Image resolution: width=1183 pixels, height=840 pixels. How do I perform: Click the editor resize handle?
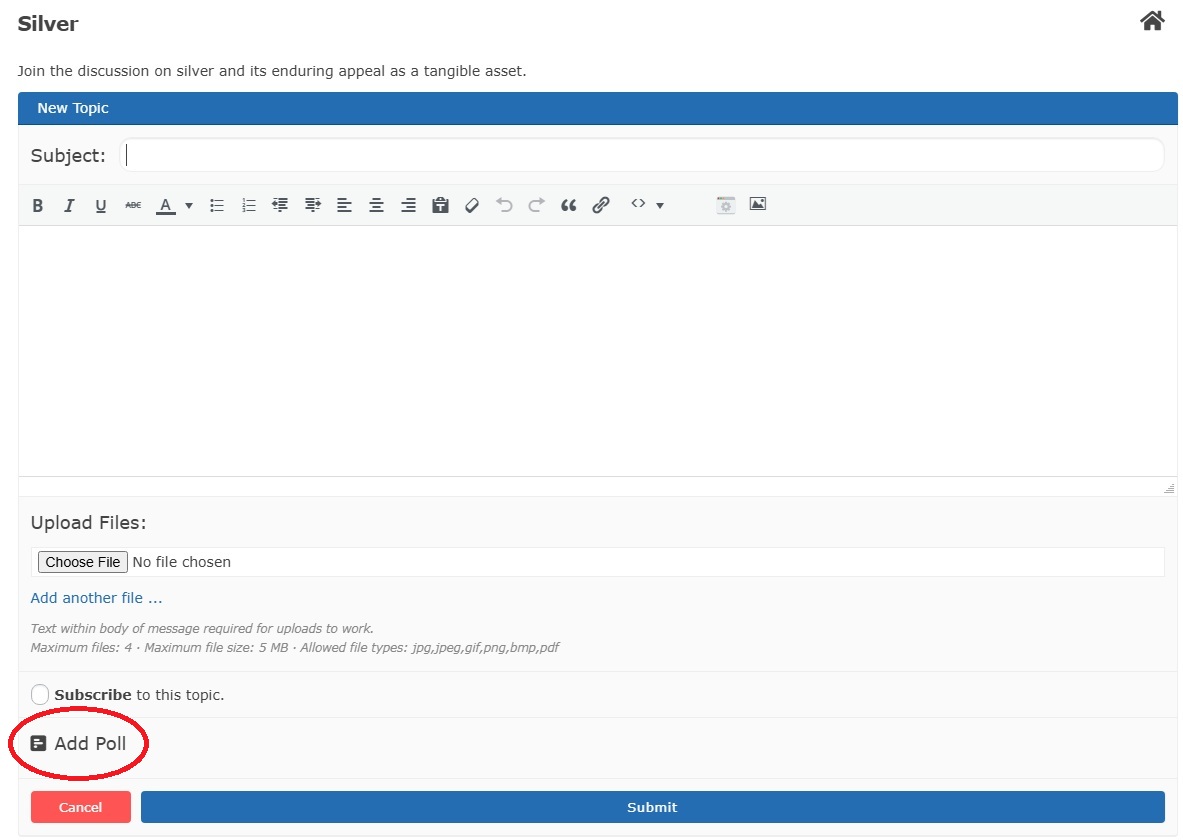pos(1169,488)
